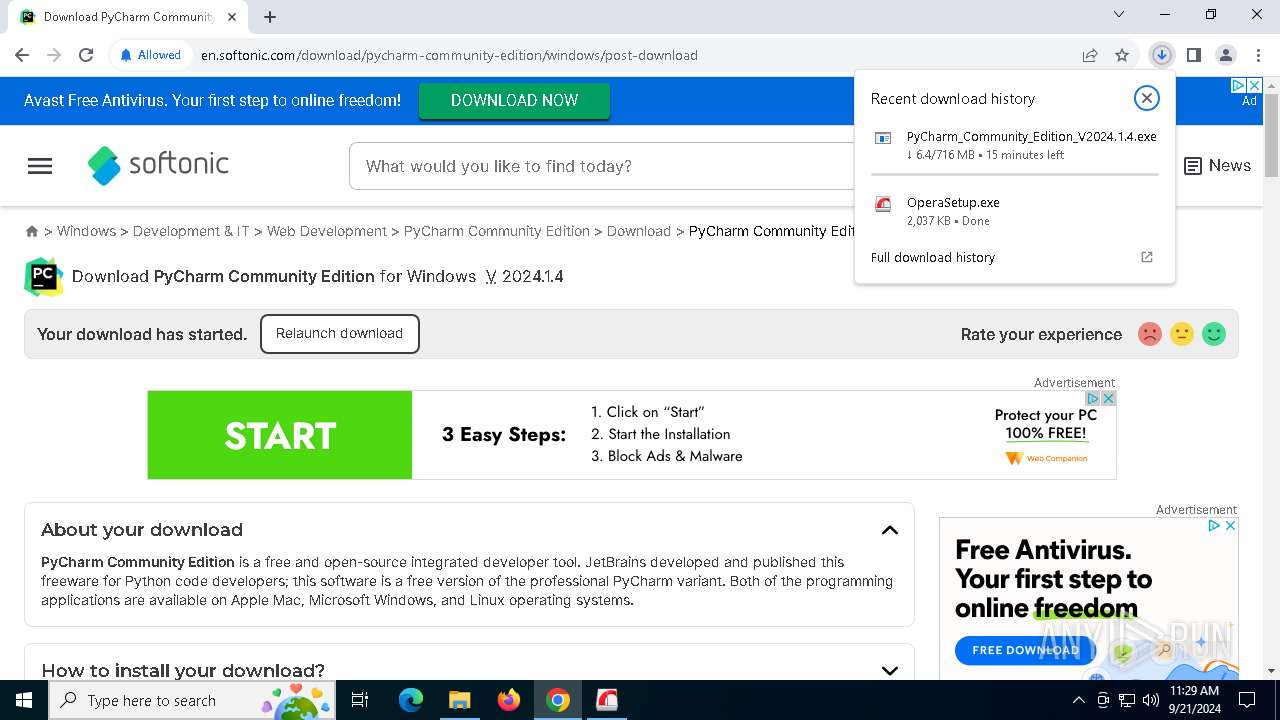
Task: Toggle the side panel icon
Action: pyautogui.click(x=1193, y=55)
